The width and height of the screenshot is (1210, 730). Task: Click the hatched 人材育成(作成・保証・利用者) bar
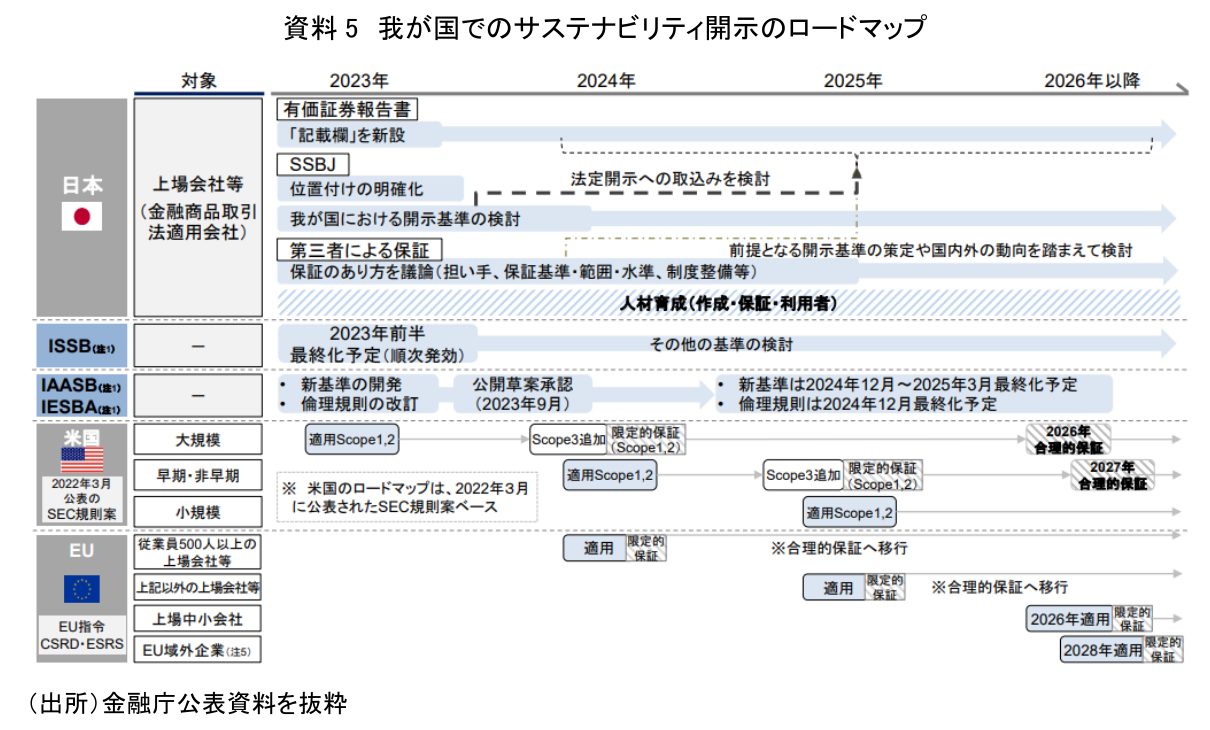pyautogui.click(x=728, y=302)
